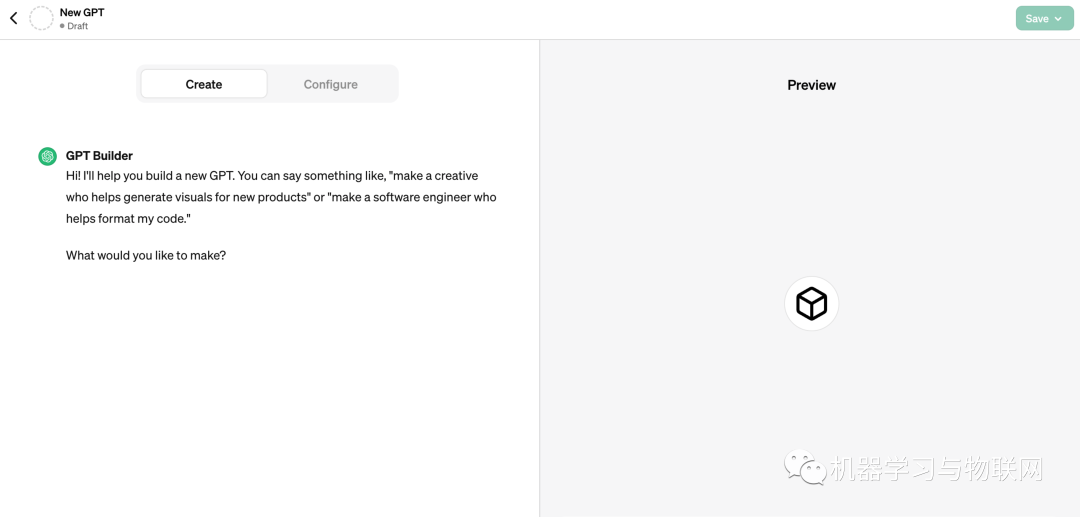The image size is (1080, 517).
Task: Click the "helps format my code" line
Action: click(128, 219)
